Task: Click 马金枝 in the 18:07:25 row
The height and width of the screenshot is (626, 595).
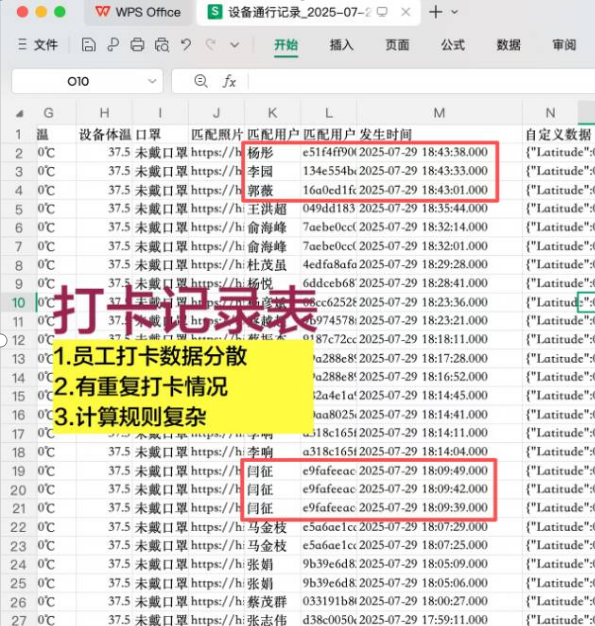Action: click(x=272, y=546)
